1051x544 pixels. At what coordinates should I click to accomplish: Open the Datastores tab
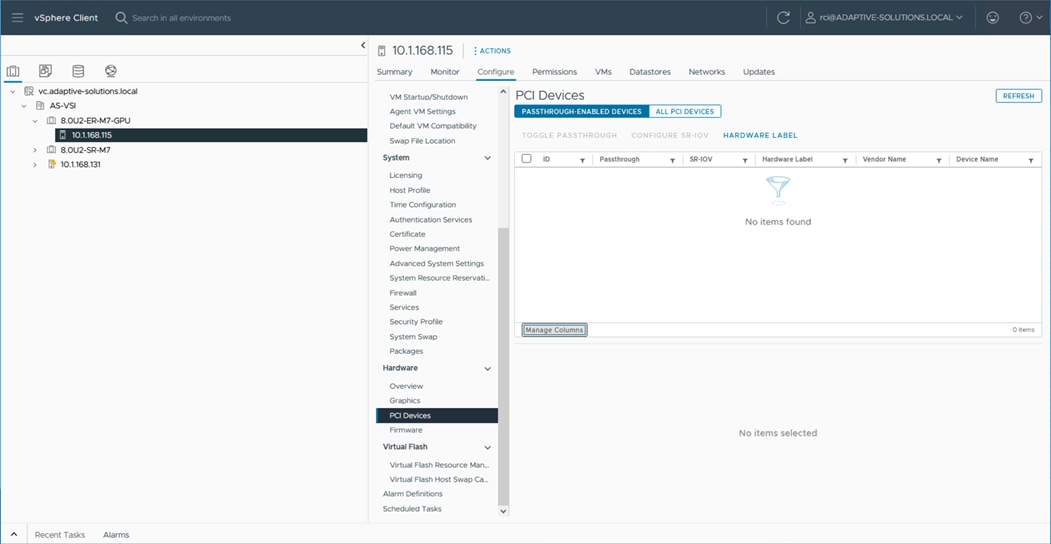click(x=650, y=72)
